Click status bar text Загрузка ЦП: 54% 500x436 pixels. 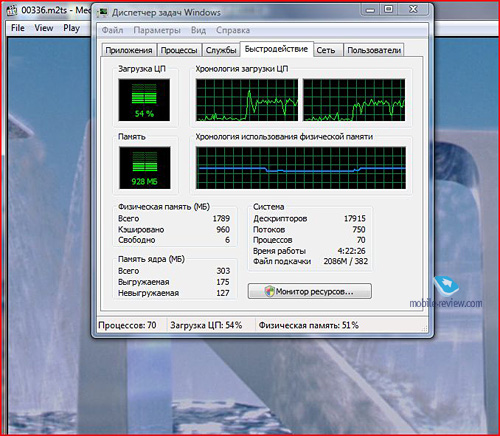point(206,325)
